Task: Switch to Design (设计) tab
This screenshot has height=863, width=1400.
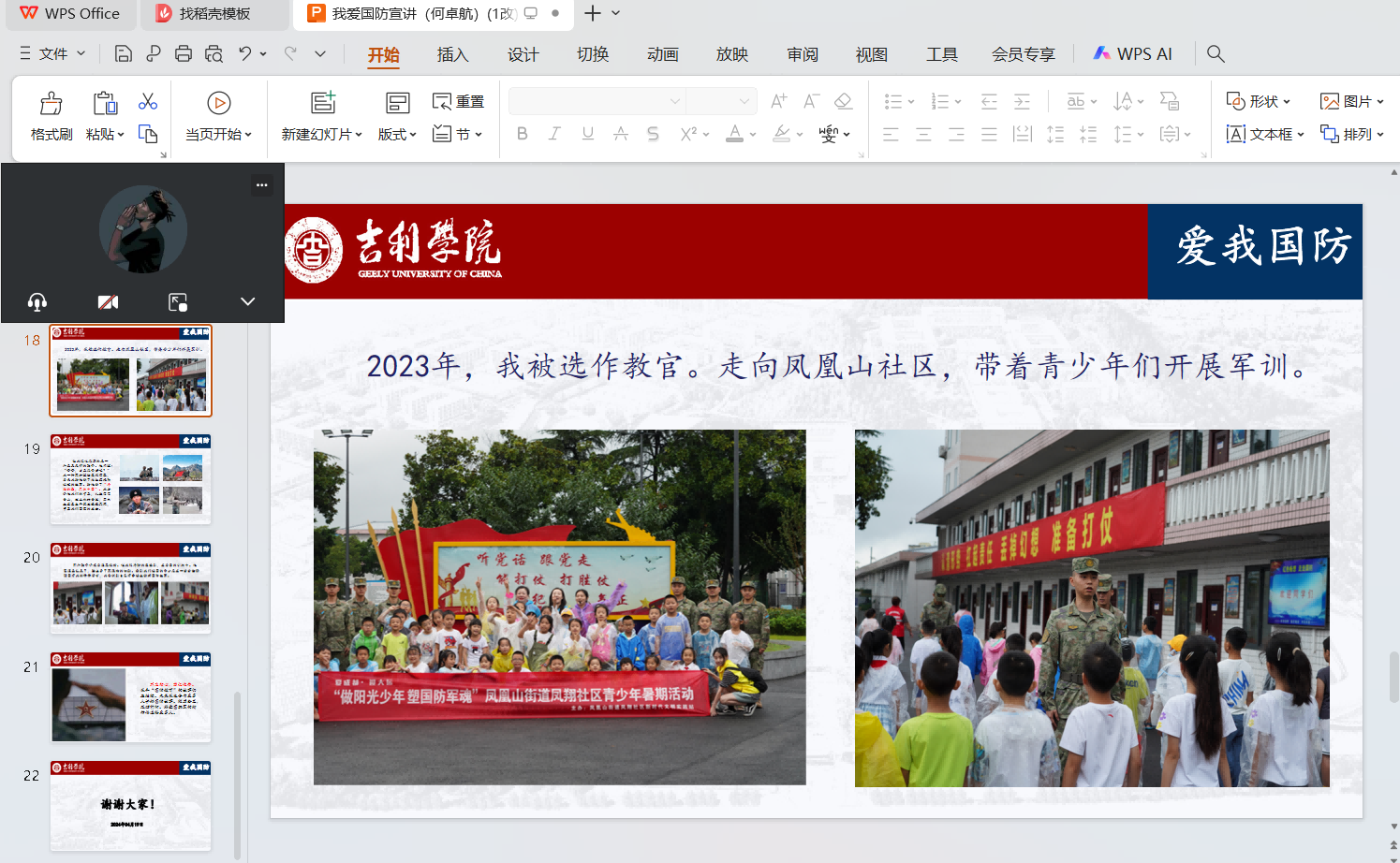Action: [x=523, y=54]
